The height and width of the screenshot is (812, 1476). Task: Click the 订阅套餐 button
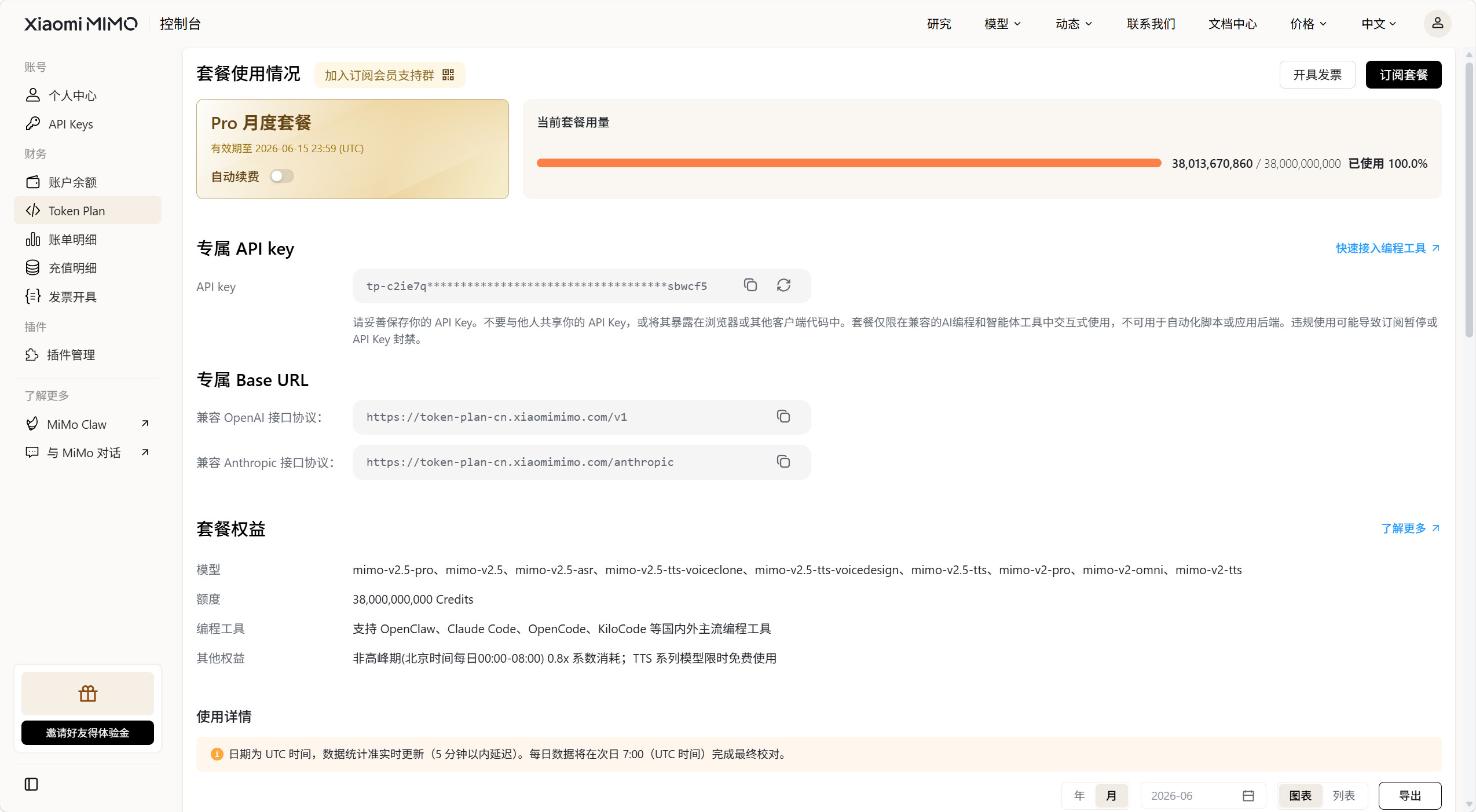click(1404, 75)
